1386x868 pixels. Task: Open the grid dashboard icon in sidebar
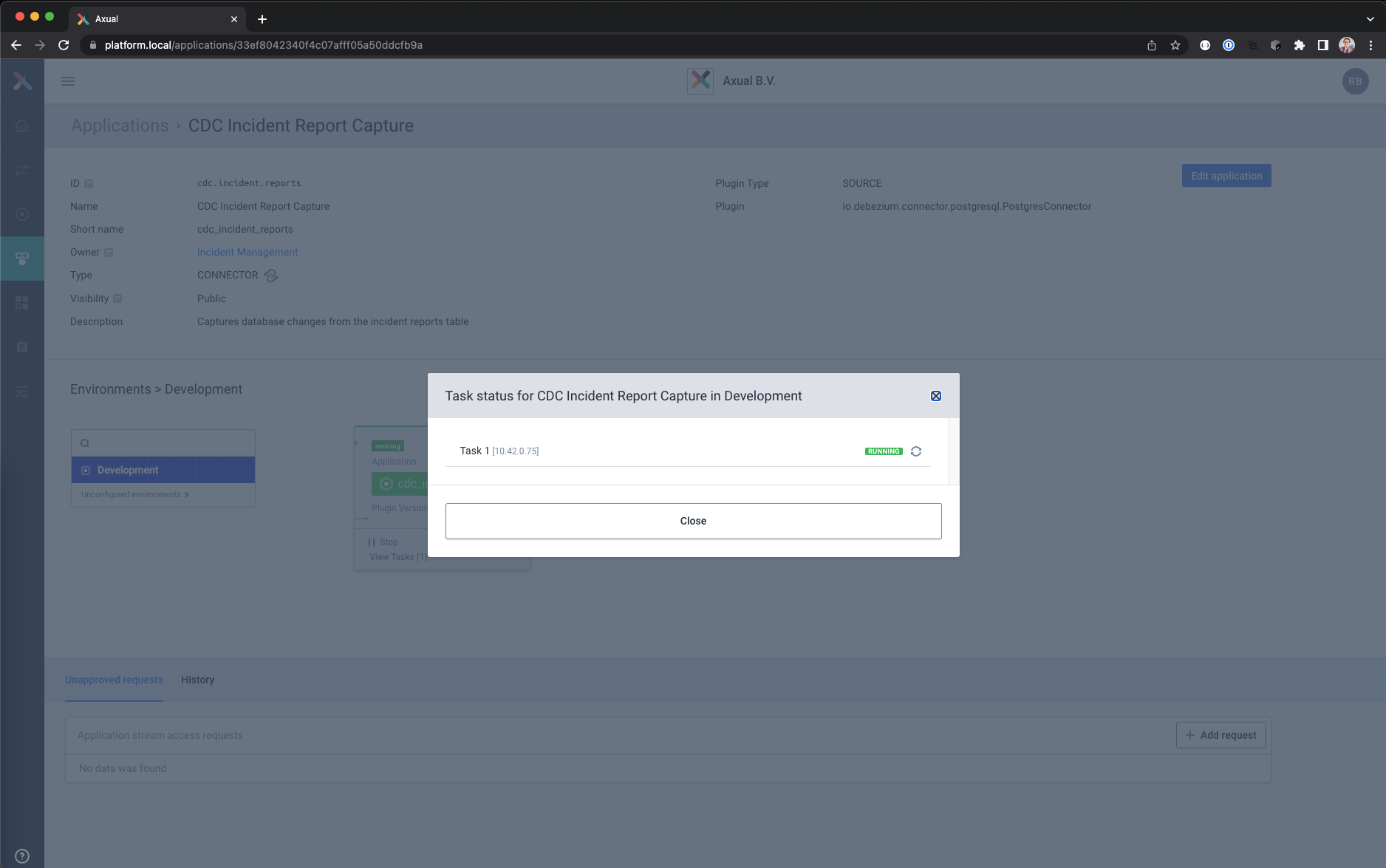pyautogui.click(x=22, y=303)
